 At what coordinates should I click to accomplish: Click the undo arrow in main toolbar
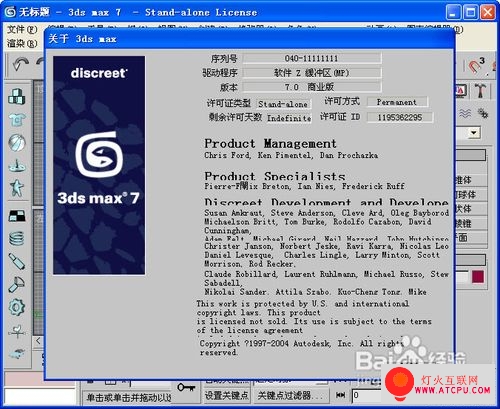click(x=21, y=64)
